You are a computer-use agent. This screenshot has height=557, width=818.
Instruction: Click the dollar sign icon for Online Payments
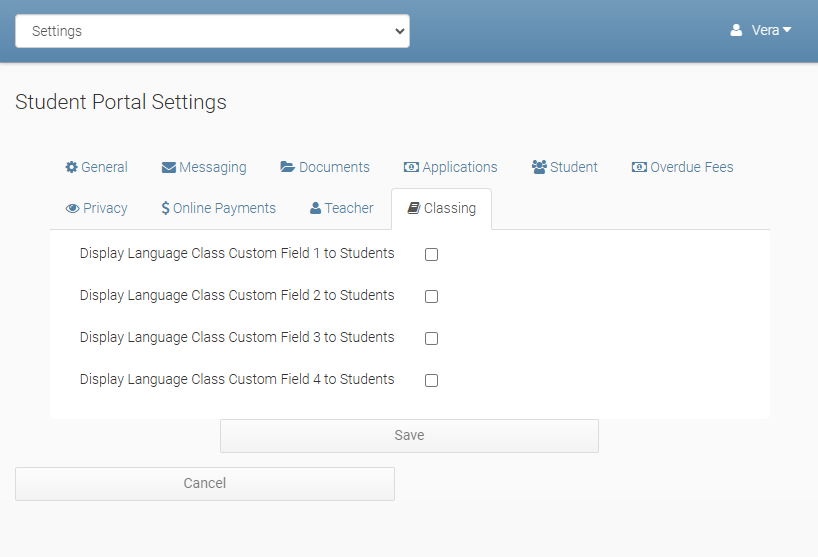[165, 208]
